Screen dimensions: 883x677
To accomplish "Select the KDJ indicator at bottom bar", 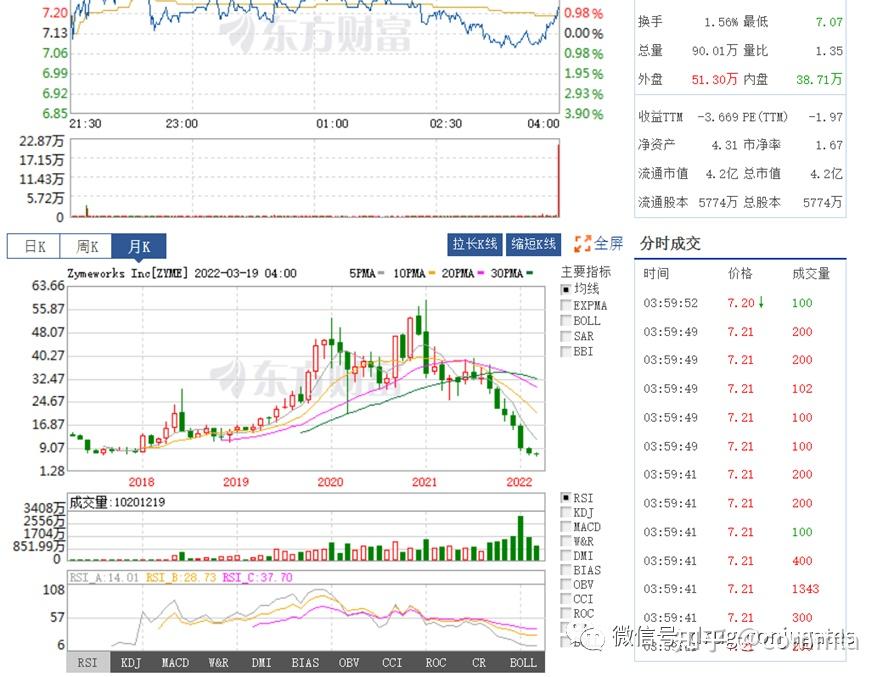I will pyautogui.click(x=129, y=662).
